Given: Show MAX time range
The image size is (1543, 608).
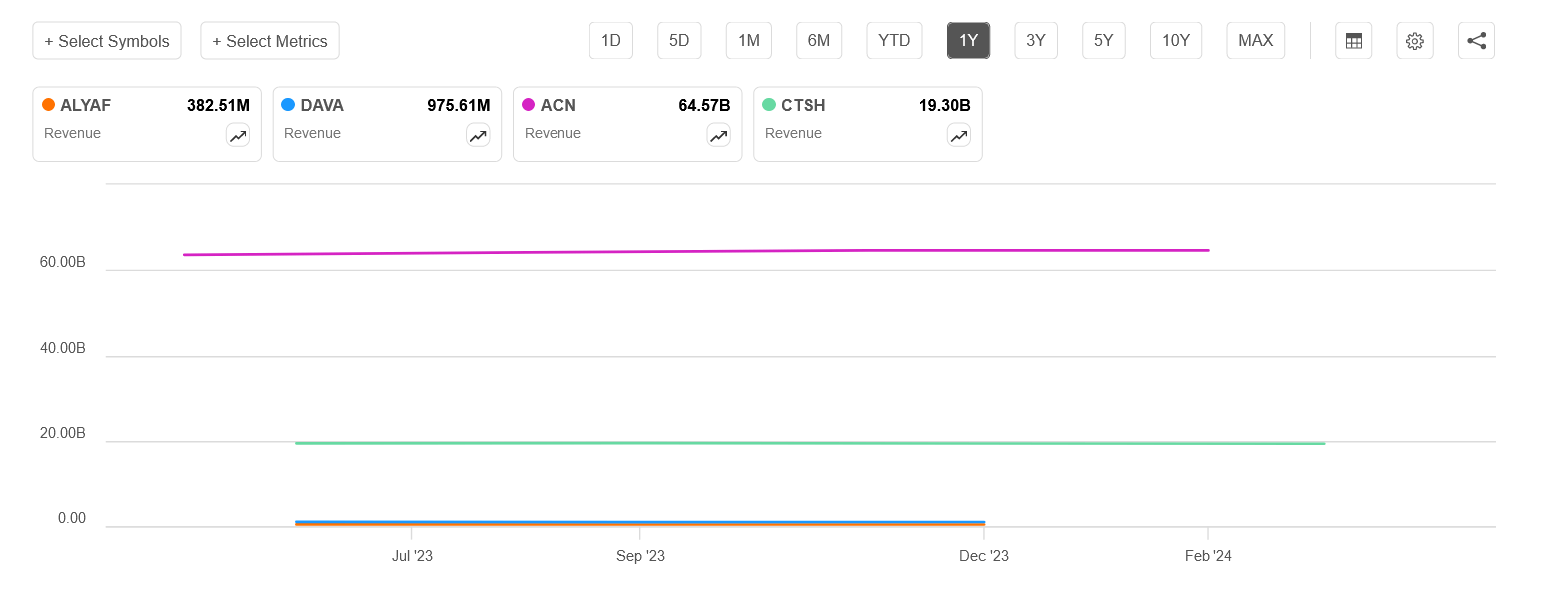Looking at the screenshot, I should tap(1255, 41).
